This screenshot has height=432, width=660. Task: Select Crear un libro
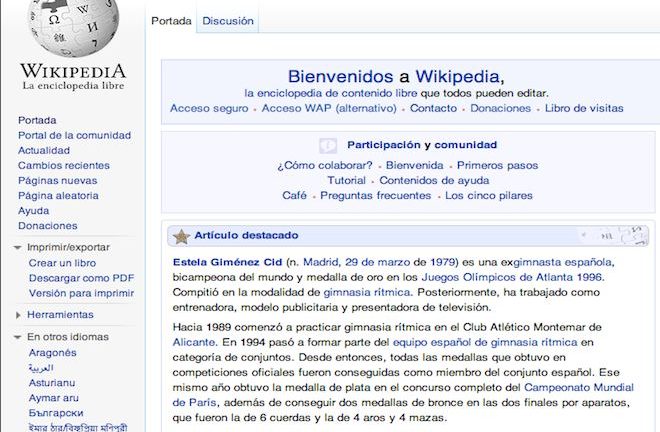[62, 263]
